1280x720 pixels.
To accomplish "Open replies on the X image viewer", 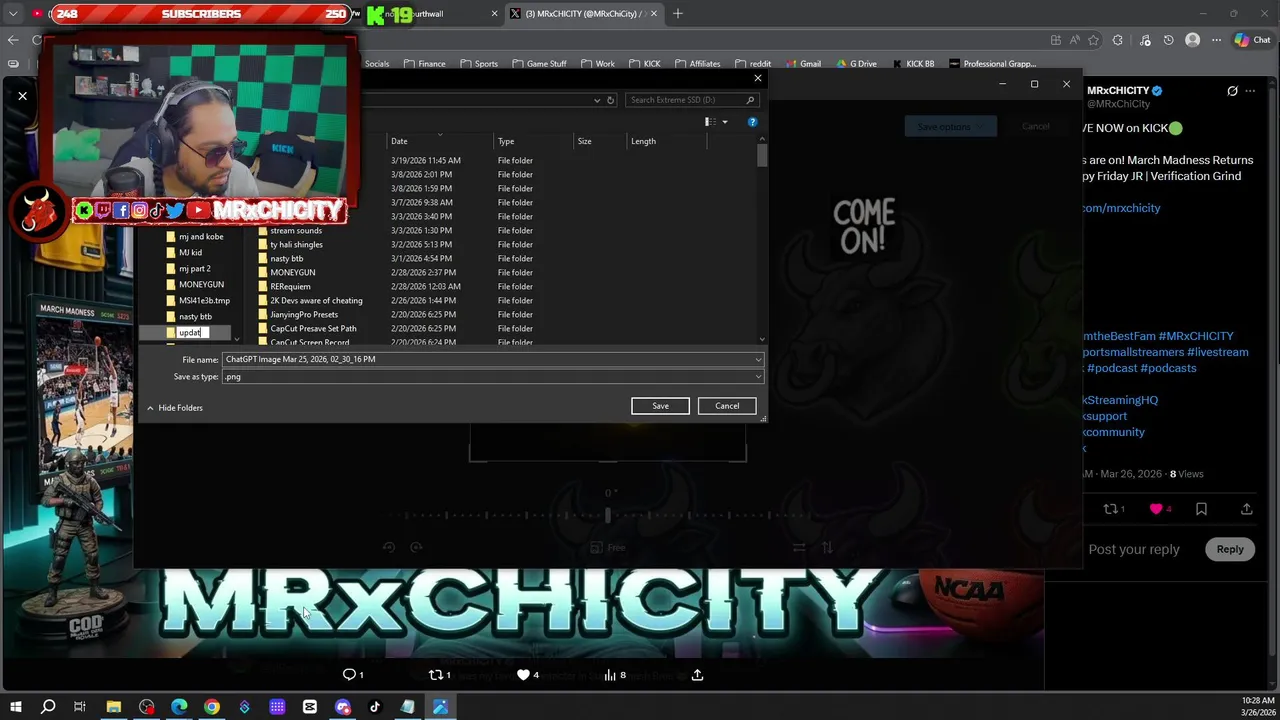I will tap(353, 675).
